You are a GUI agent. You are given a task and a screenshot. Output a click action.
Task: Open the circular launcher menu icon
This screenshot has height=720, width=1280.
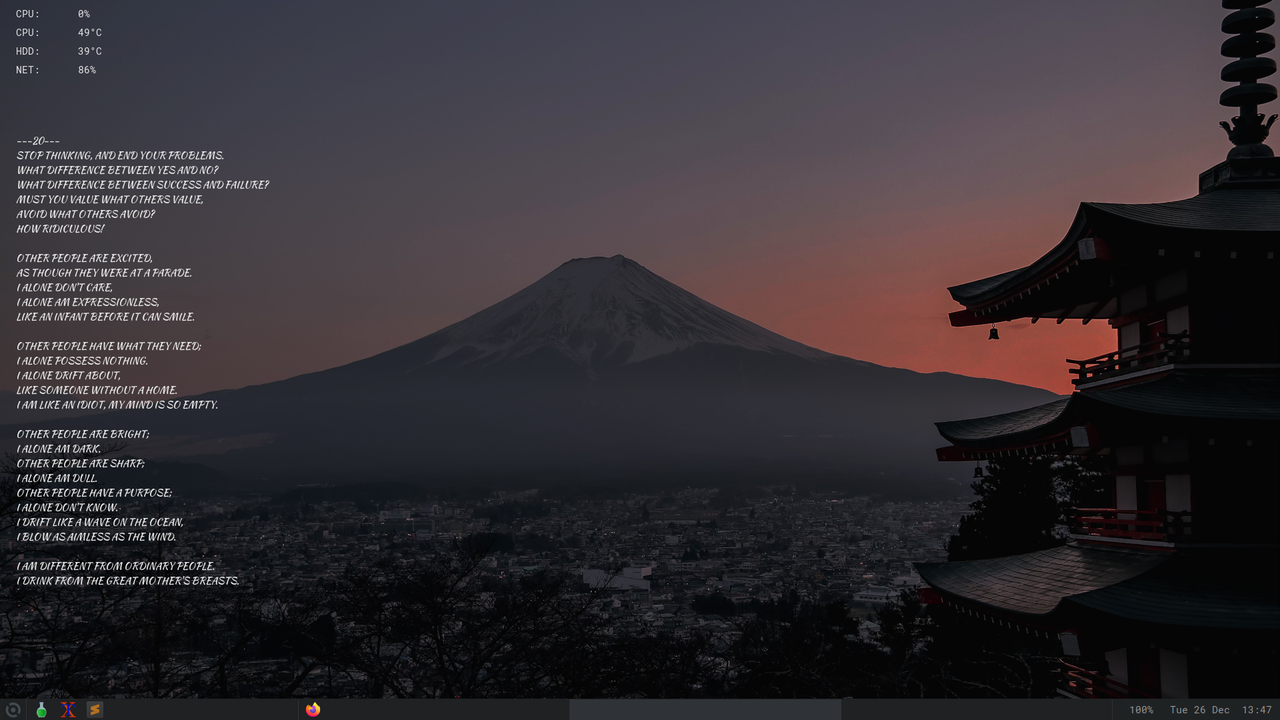coord(13,710)
